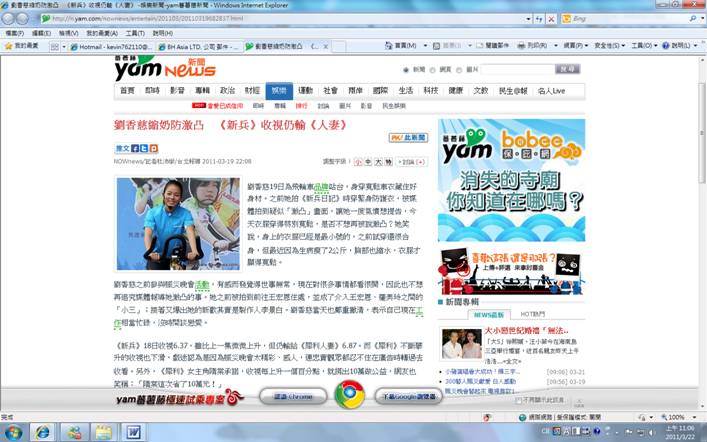This screenshot has width=707, height=442.
Task: Open the 大小戀 news headline link
Action: coord(526,331)
